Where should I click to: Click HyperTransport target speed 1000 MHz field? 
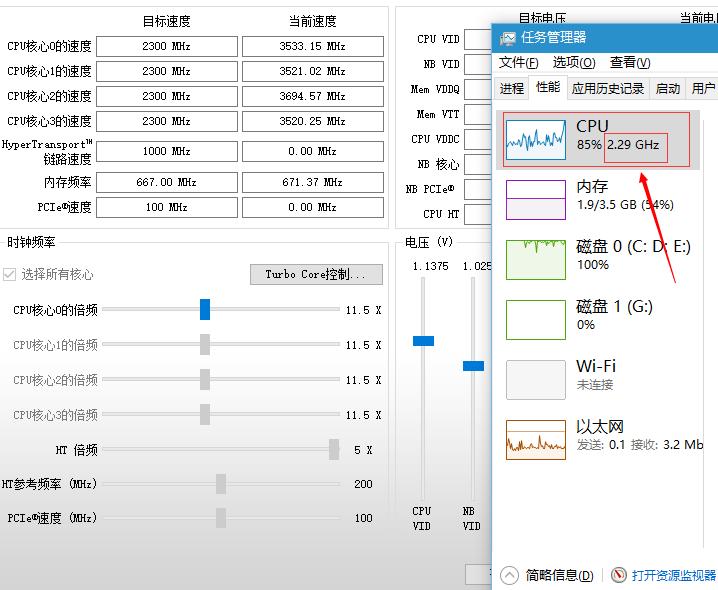167,151
